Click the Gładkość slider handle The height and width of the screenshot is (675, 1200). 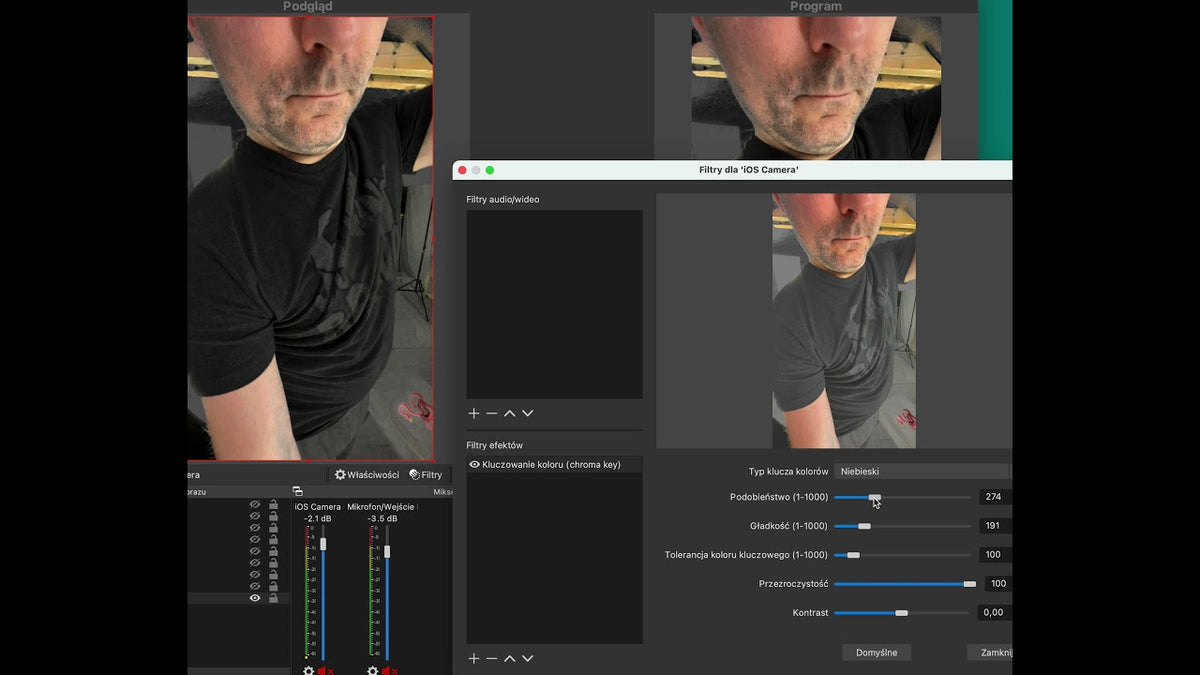(864, 526)
